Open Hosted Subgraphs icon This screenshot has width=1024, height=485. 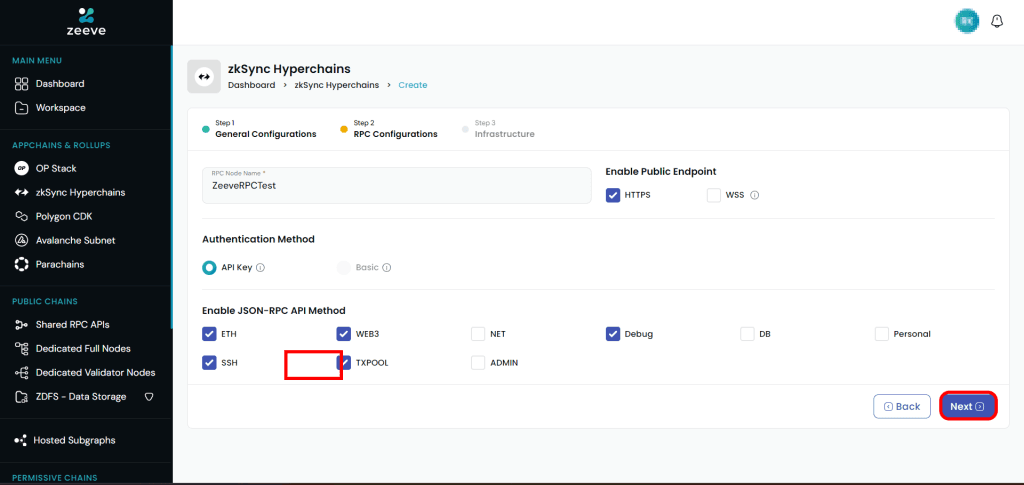pyautogui.click(x=20, y=440)
